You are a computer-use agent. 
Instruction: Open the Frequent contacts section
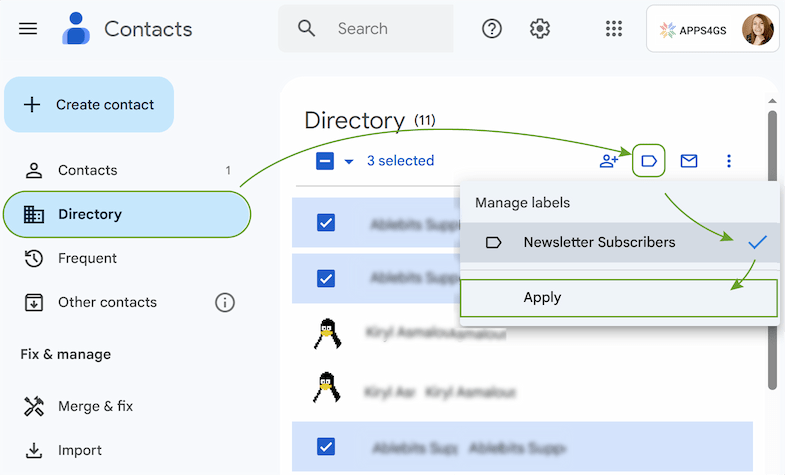click(x=87, y=258)
